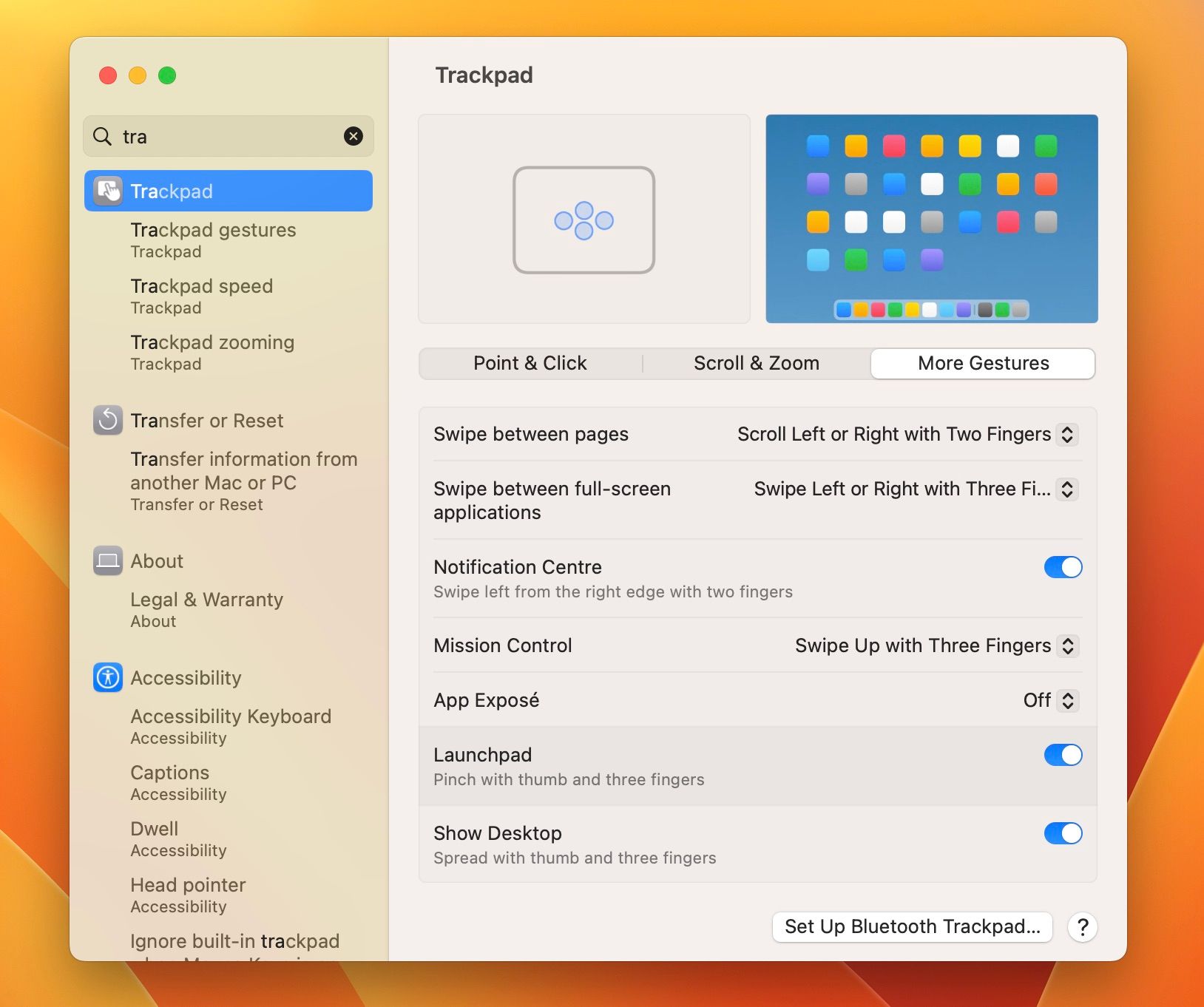
Task: Clear the search field with the x icon
Action: click(x=353, y=136)
